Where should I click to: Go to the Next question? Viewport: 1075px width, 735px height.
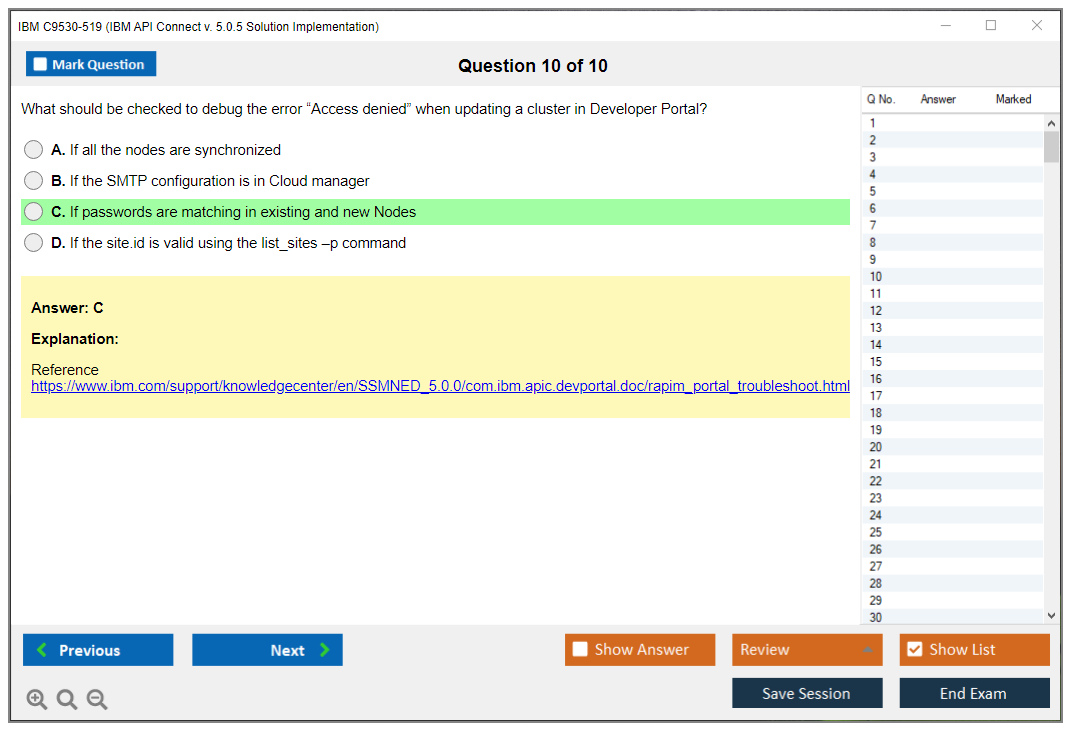(x=267, y=650)
